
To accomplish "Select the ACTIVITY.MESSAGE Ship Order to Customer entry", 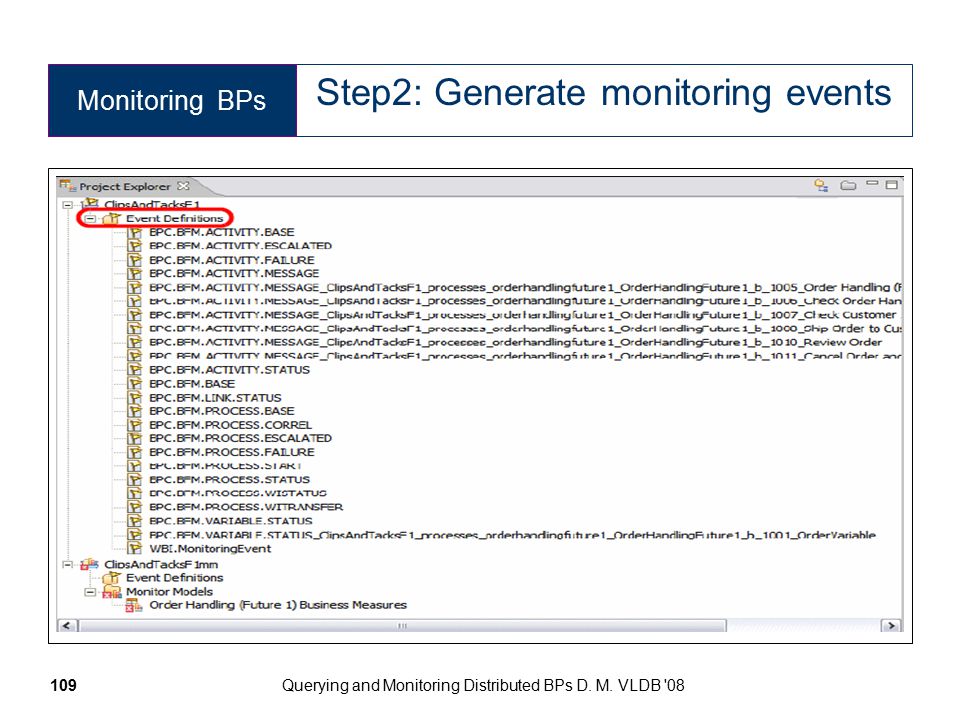I will point(525,329).
